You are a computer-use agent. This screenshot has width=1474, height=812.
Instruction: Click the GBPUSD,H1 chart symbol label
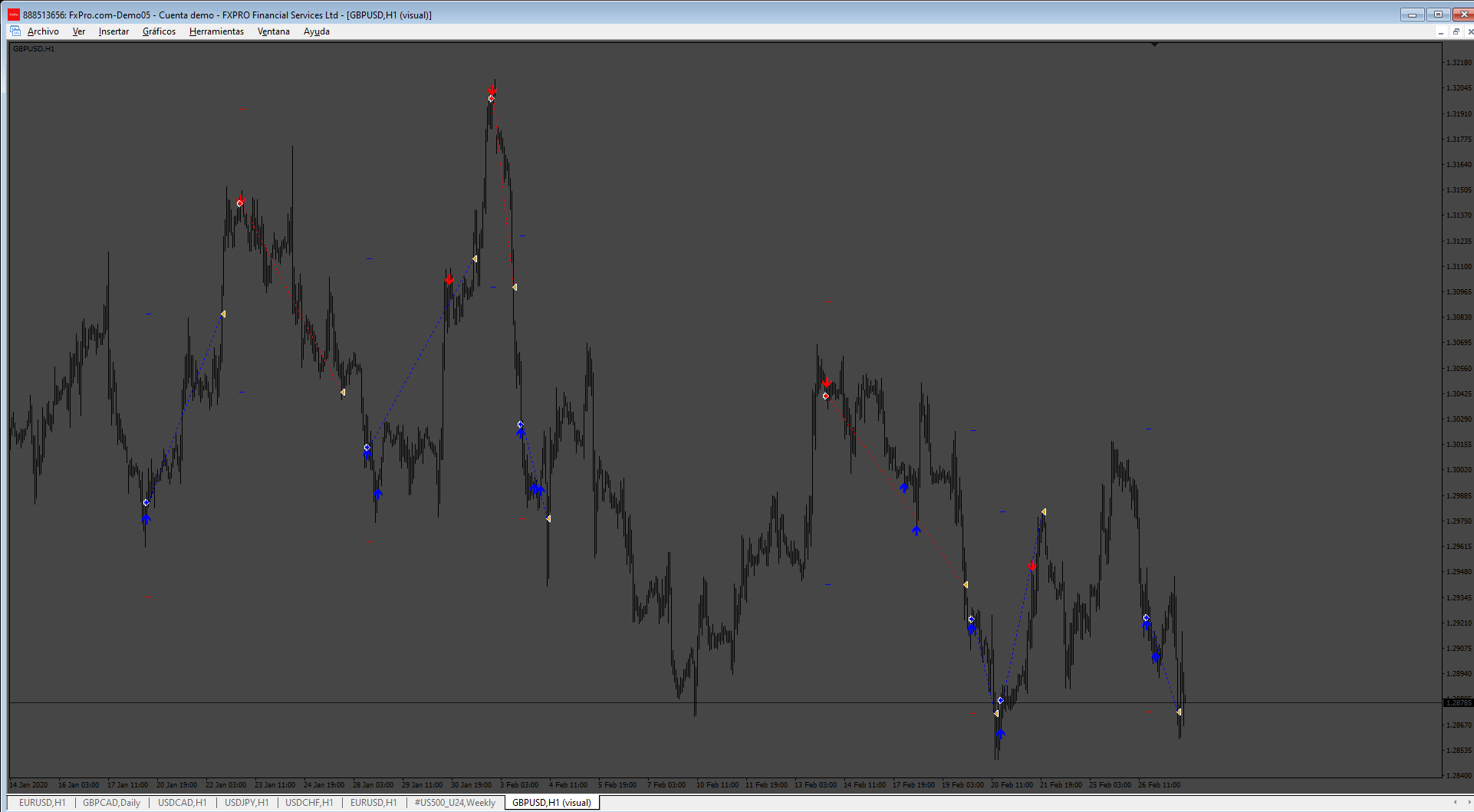point(34,49)
